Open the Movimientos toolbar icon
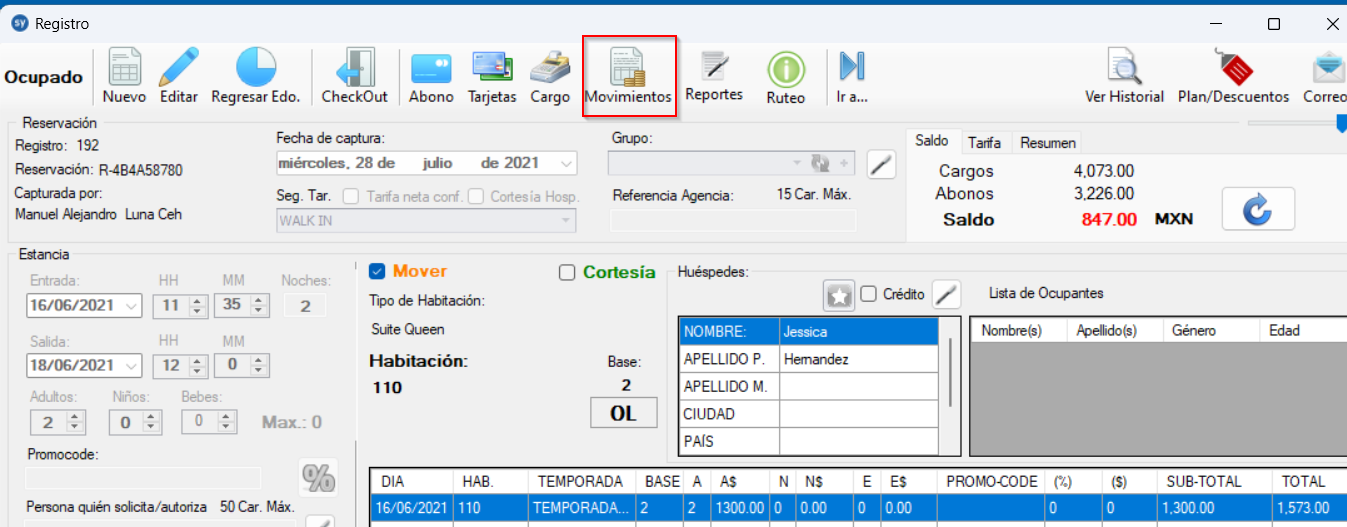The width and height of the screenshot is (1347, 527). (628, 68)
